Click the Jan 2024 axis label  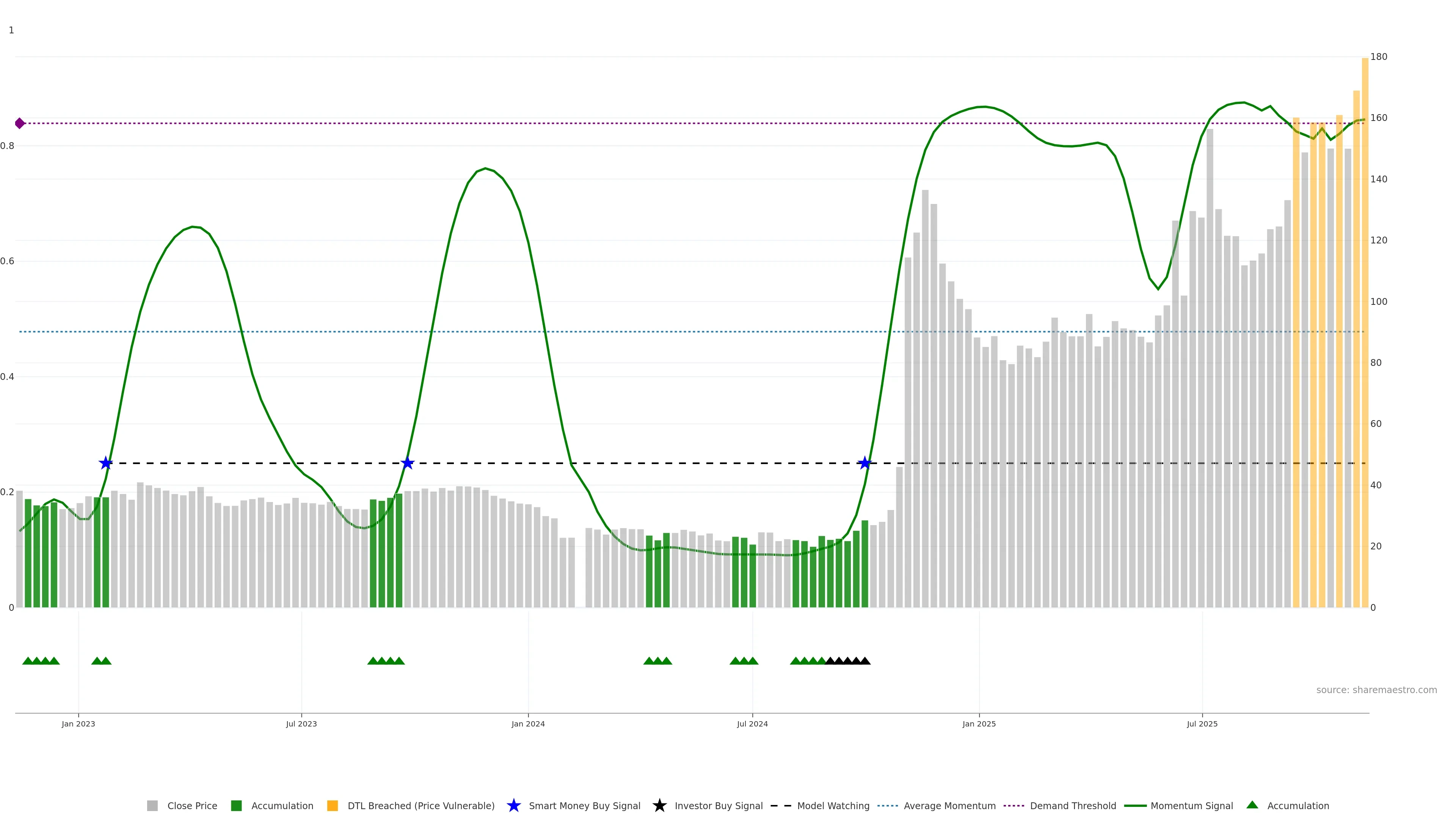tap(528, 724)
